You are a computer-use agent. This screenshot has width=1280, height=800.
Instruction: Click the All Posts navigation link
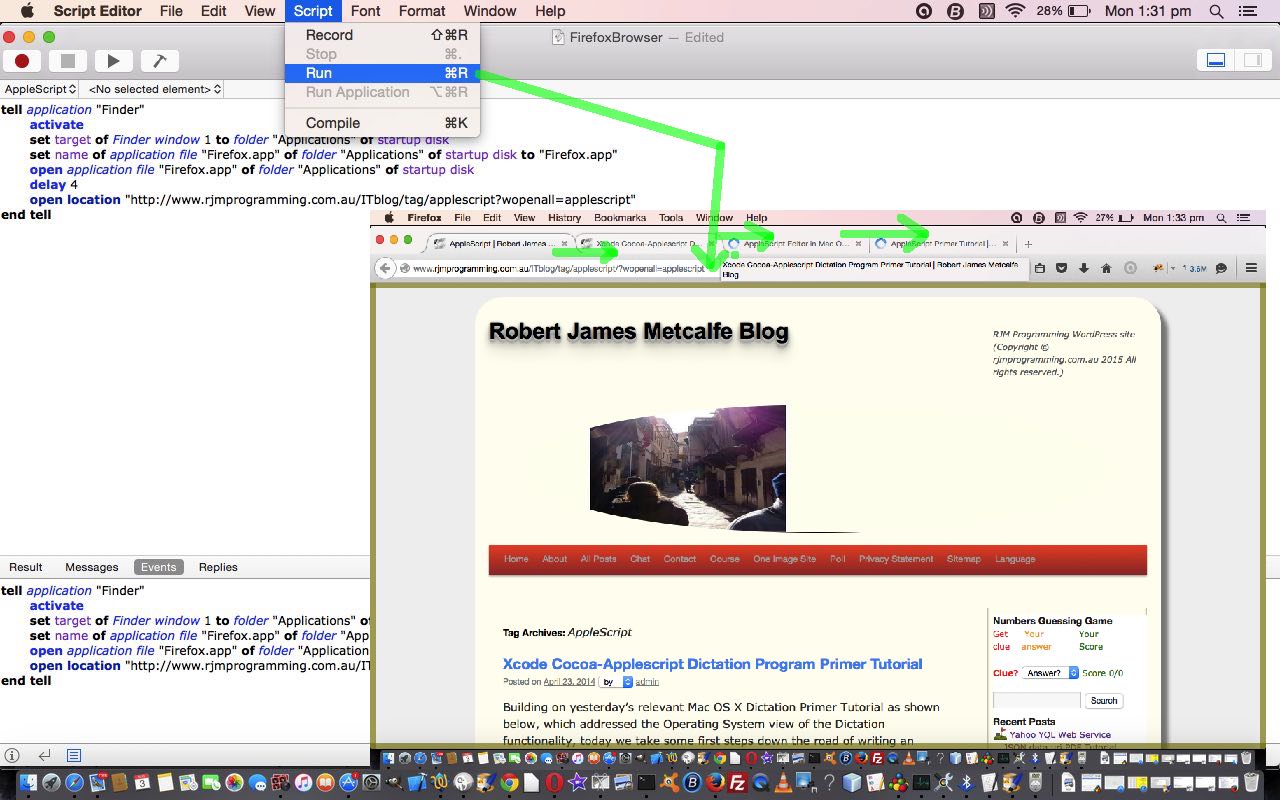pos(598,559)
